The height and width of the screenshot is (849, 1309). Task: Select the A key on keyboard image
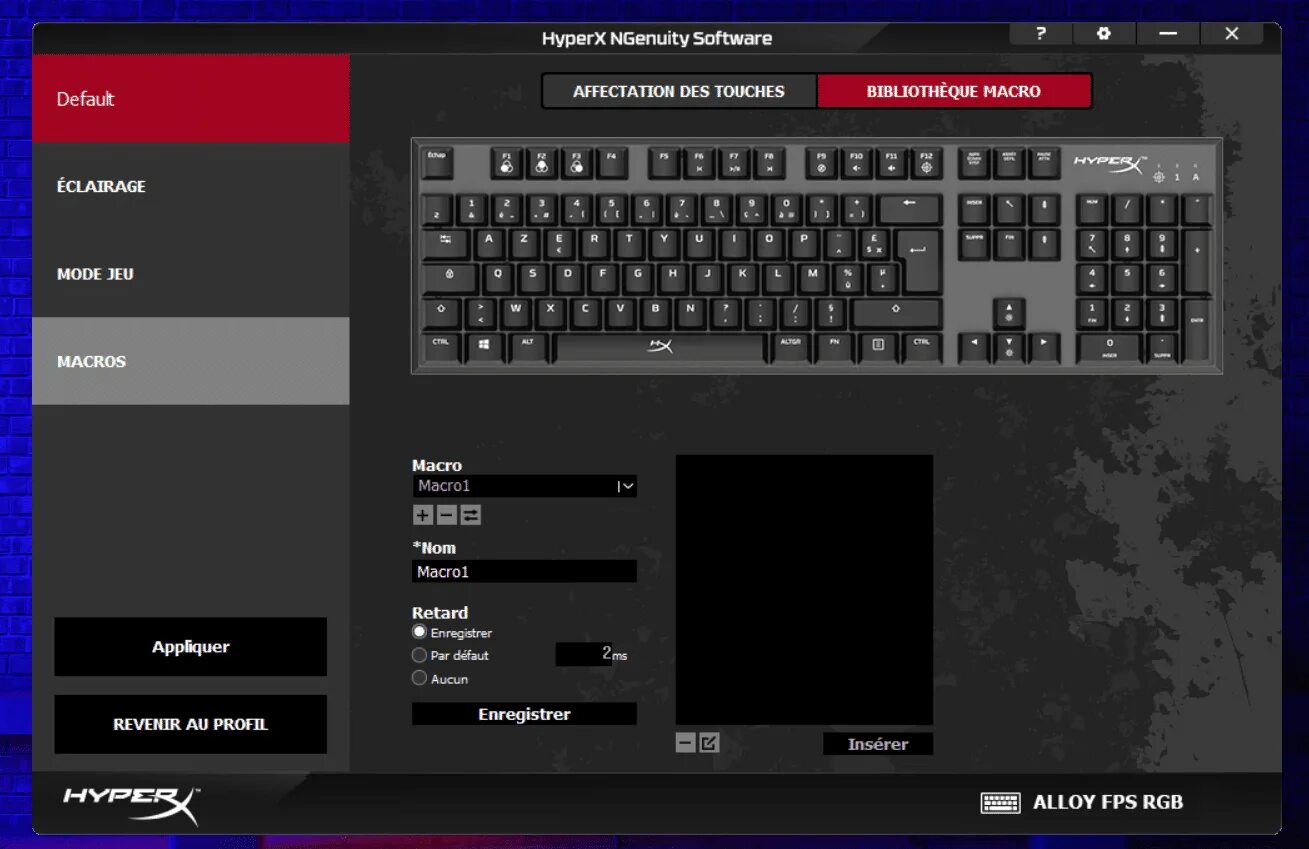[x=489, y=243]
